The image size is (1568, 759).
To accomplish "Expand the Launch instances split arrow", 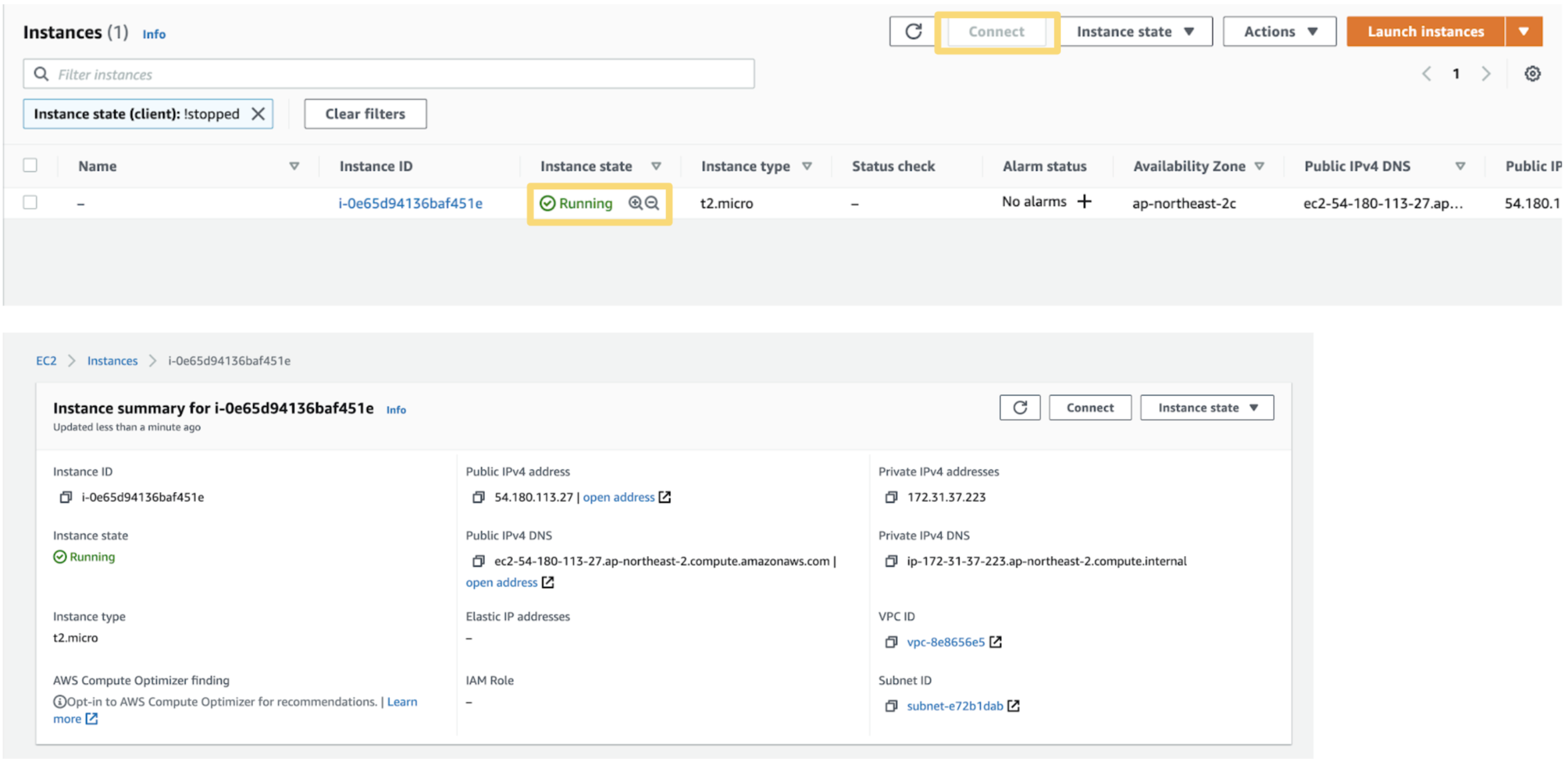I will (1523, 31).
